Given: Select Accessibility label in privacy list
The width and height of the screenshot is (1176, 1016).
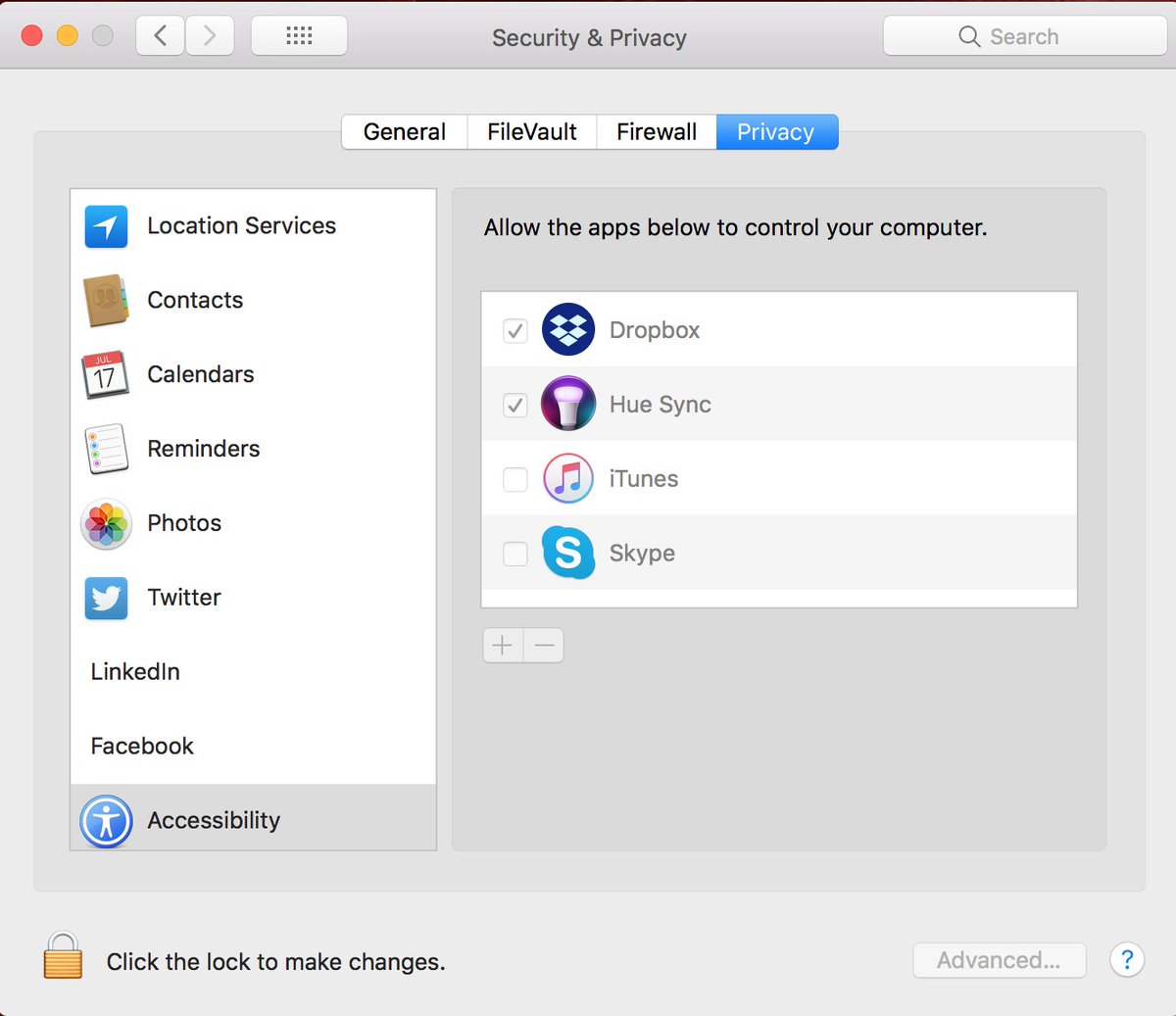Looking at the screenshot, I should pos(214,821).
